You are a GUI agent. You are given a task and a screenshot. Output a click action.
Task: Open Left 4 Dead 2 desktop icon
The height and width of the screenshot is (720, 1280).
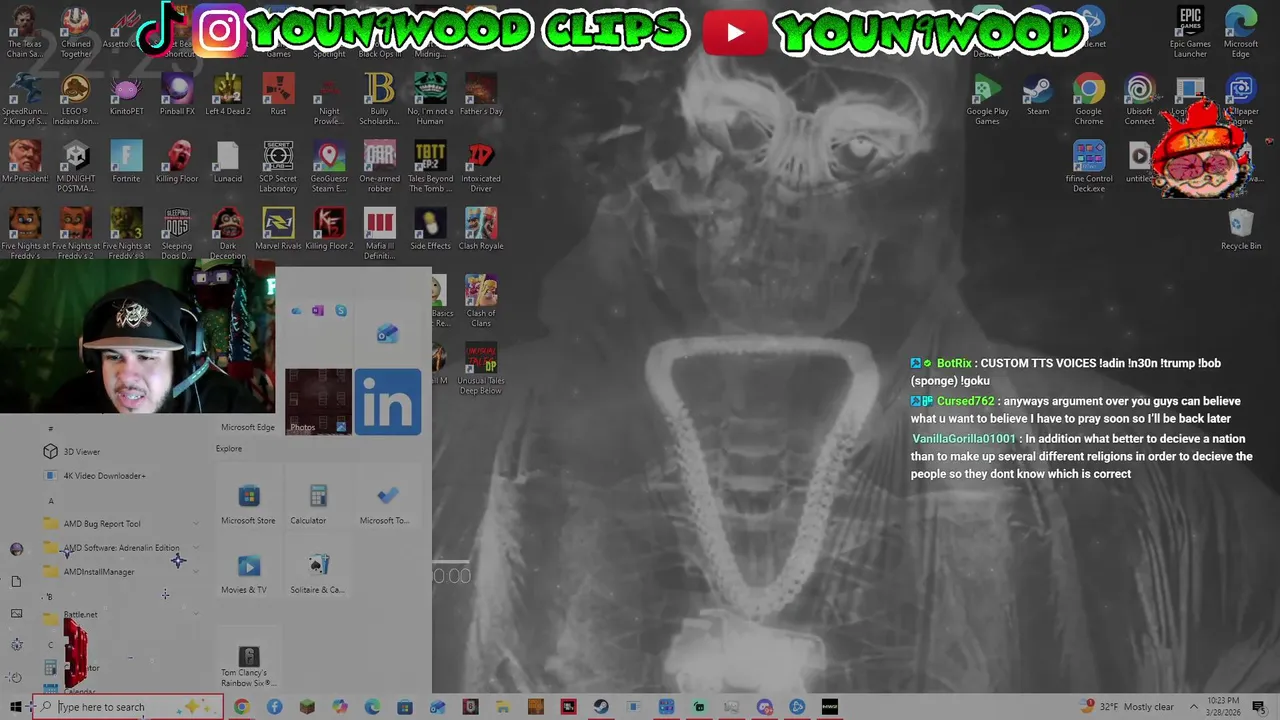point(227,96)
